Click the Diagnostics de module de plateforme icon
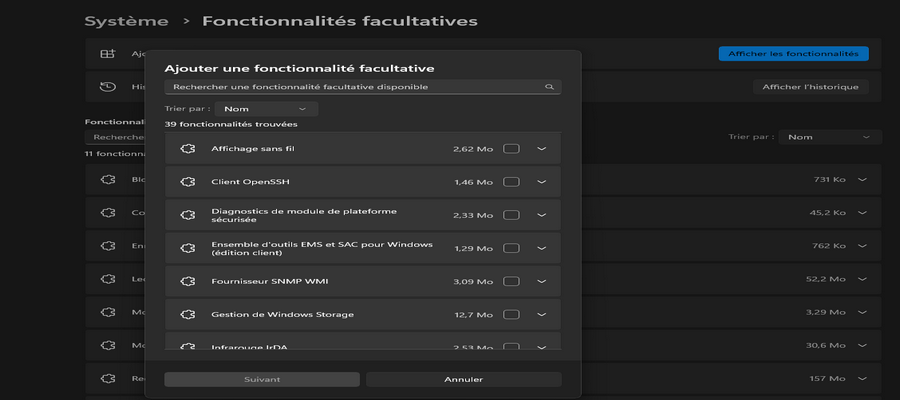 186,215
